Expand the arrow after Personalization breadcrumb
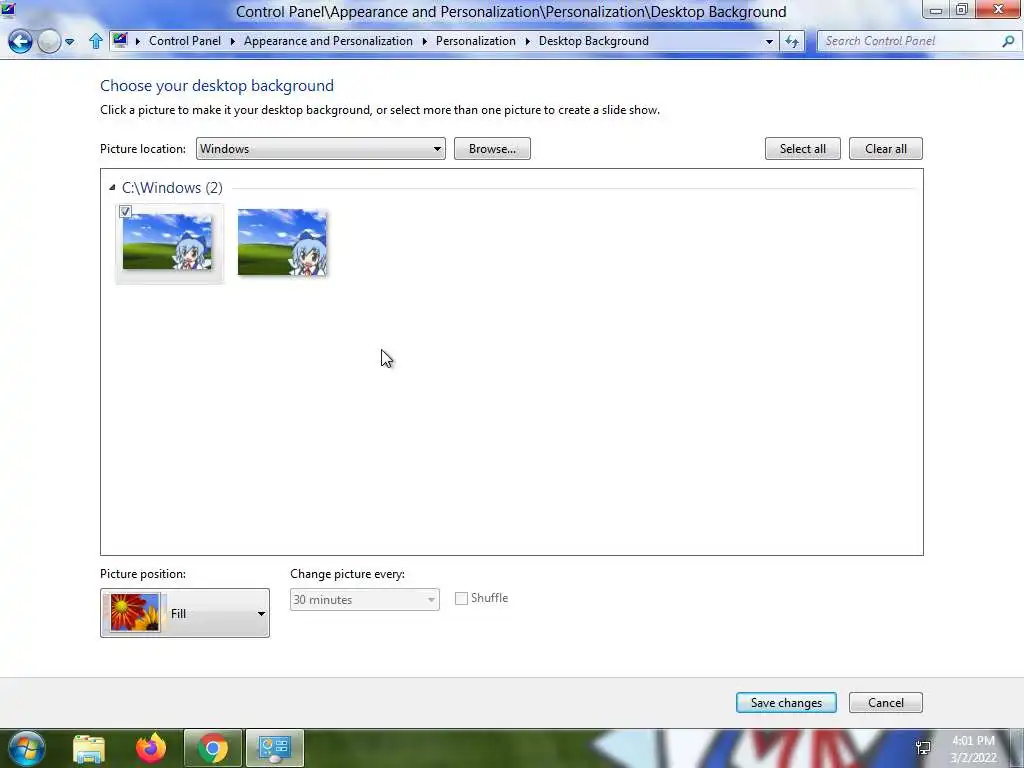 point(528,41)
